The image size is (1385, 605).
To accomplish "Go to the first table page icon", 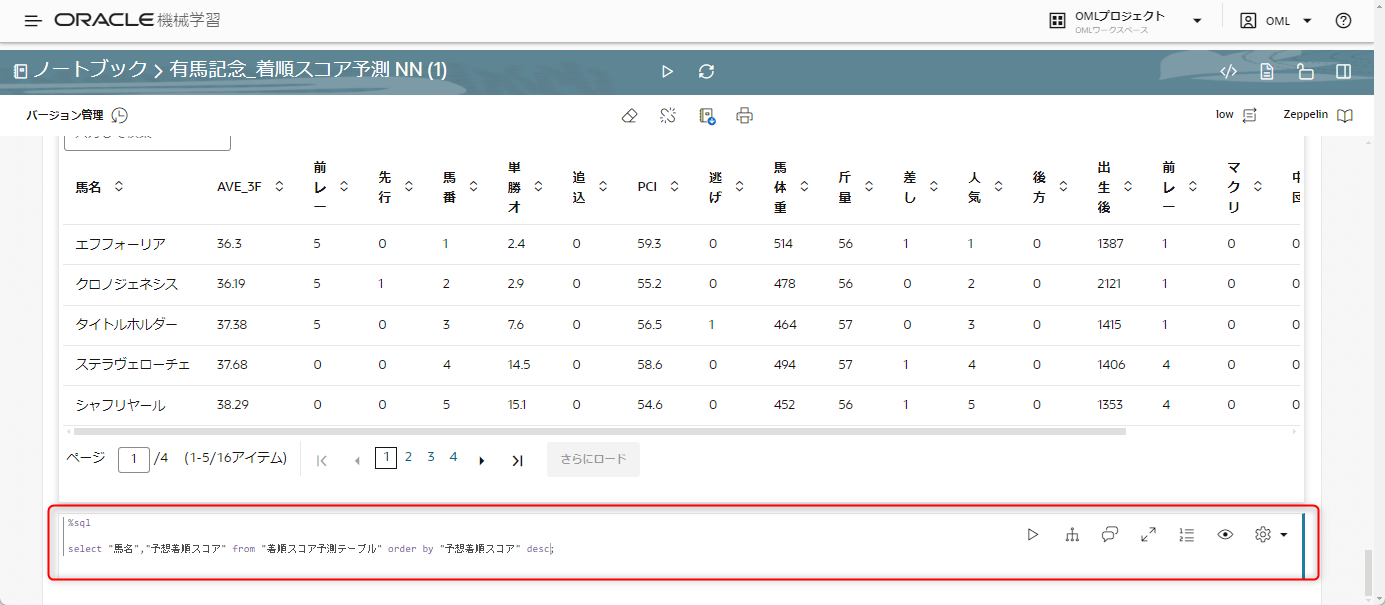I will click(322, 460).
